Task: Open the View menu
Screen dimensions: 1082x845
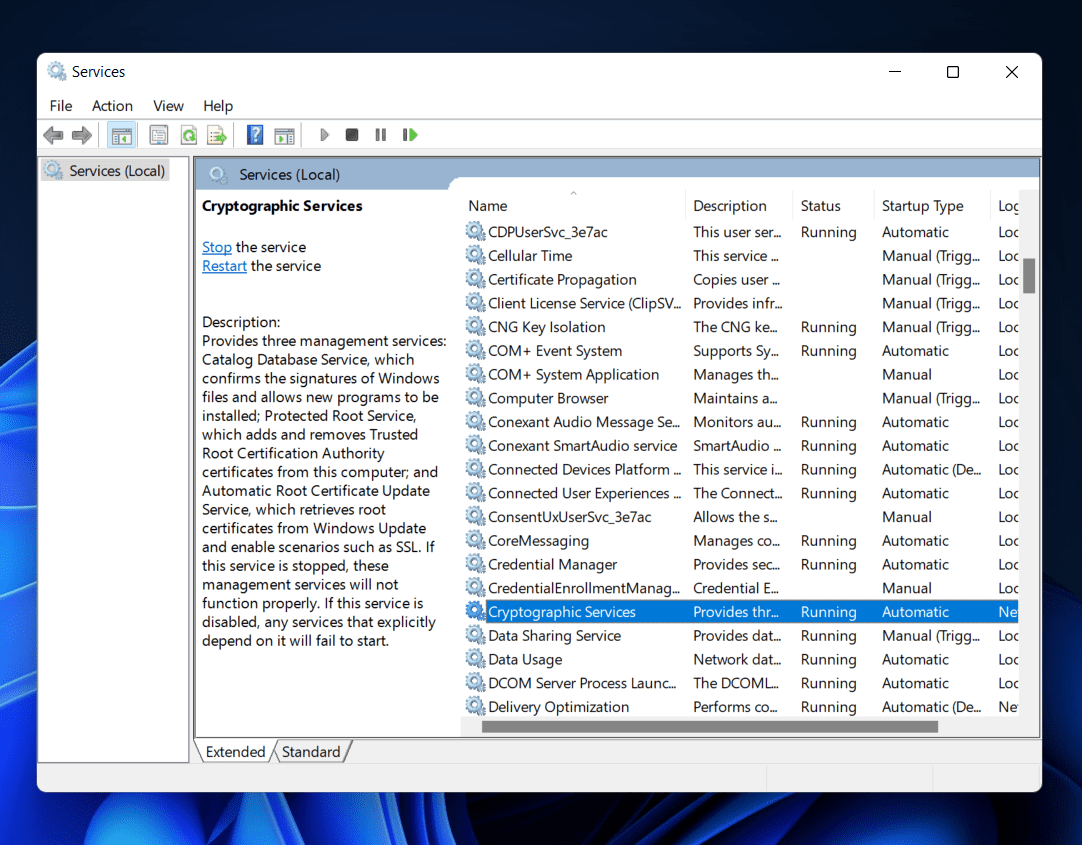Action: 168,106
